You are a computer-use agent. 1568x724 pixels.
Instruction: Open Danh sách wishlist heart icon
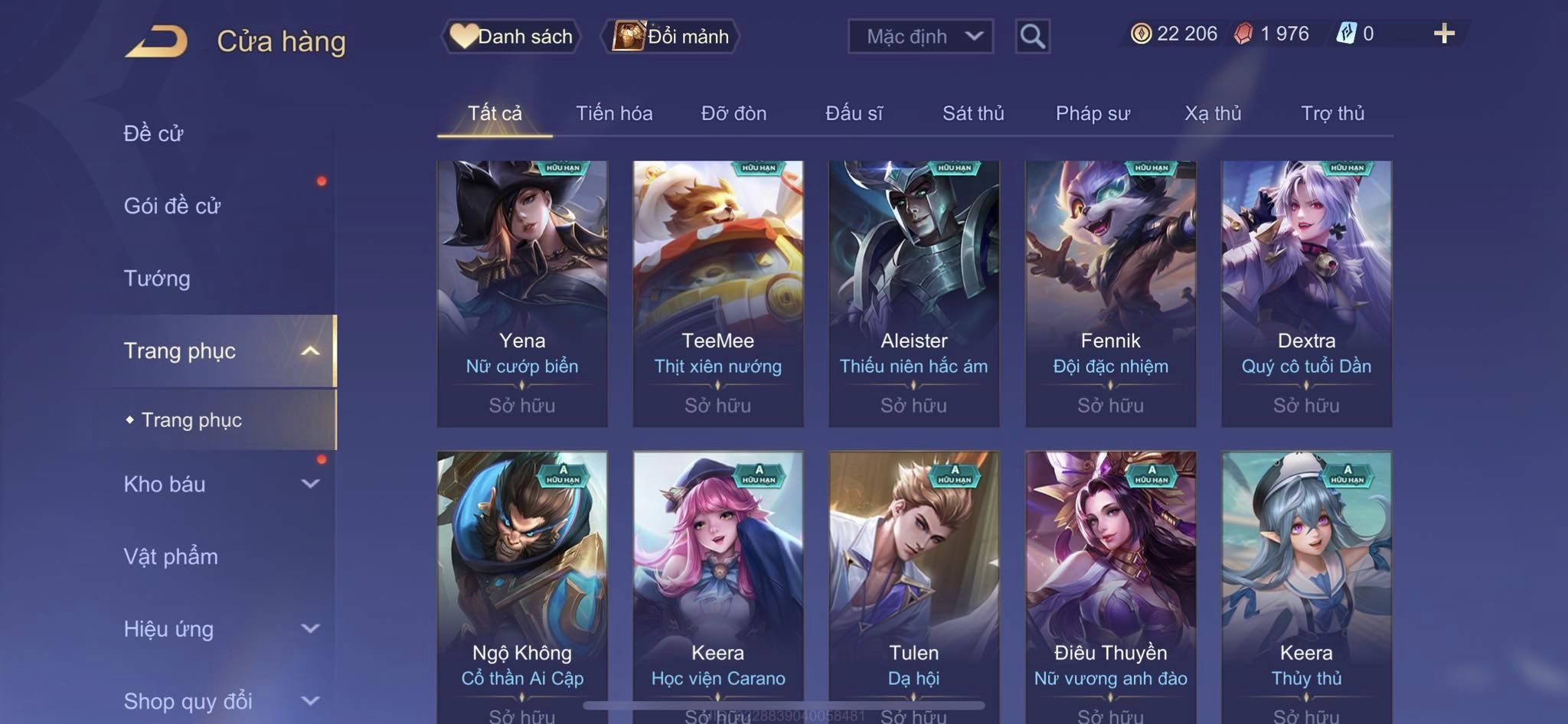pos(462,36)
